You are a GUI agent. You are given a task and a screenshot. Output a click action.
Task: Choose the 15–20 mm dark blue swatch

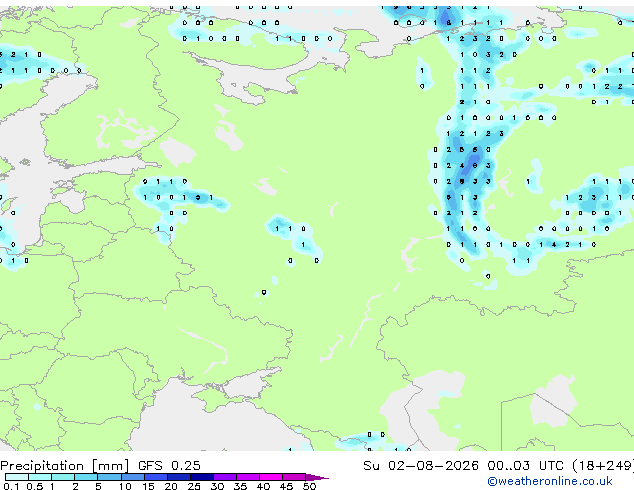156,477
